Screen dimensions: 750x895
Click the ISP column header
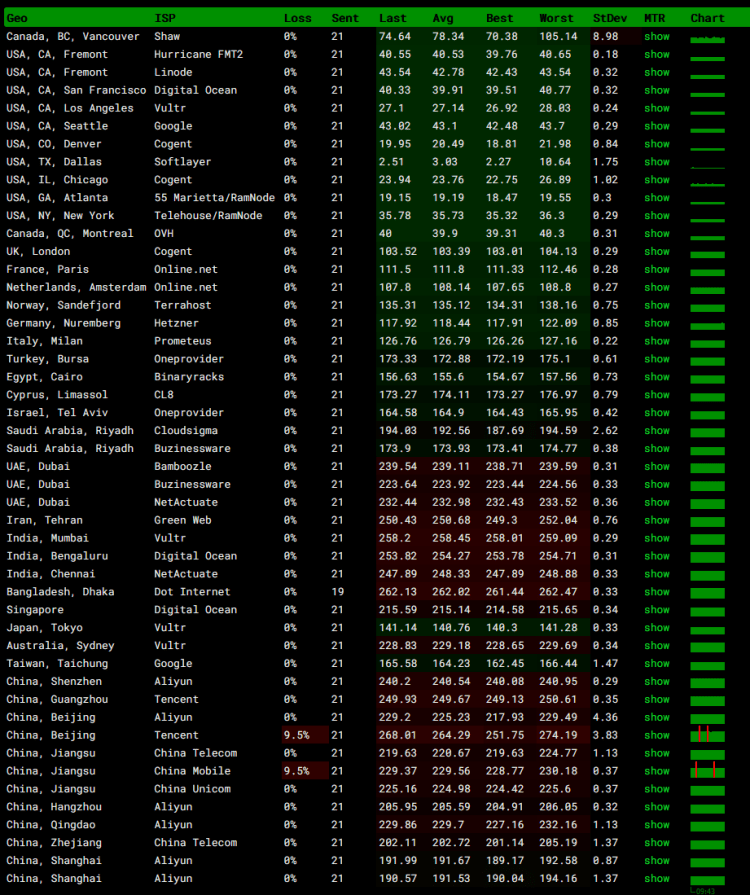point(165,18)
